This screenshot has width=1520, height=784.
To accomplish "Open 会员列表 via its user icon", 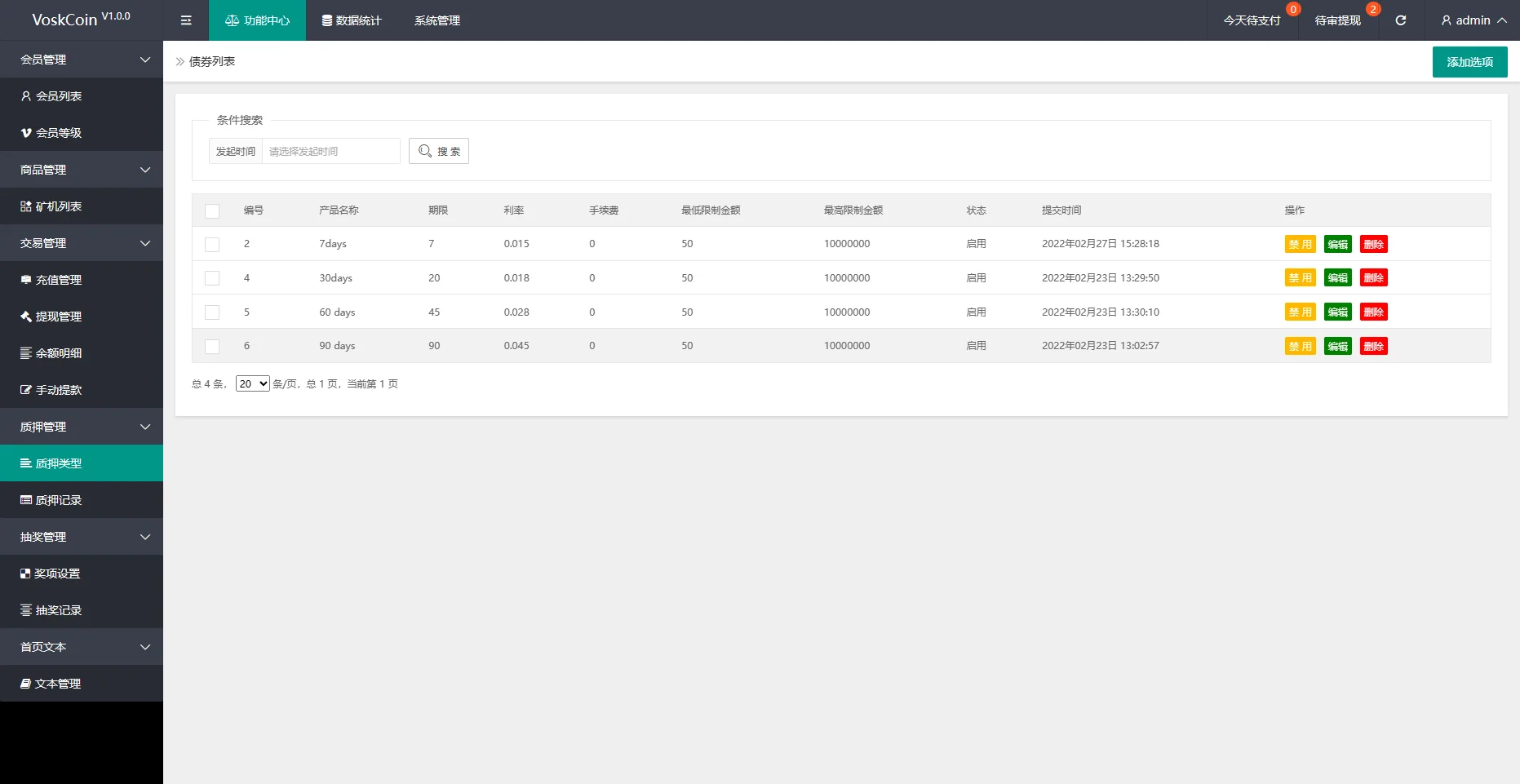I will (26, 96).
